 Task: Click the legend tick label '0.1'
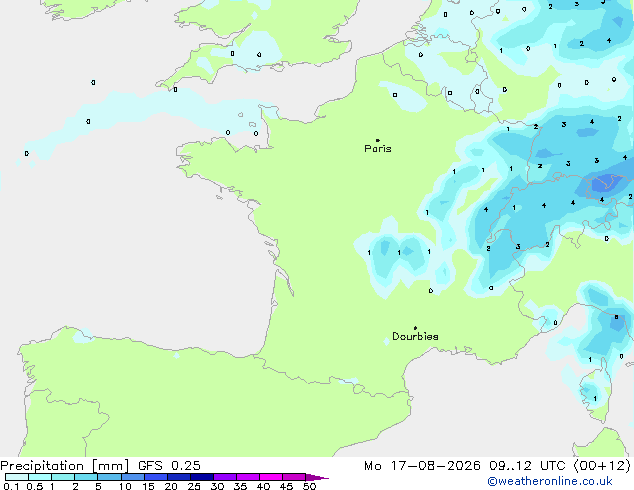(x=11, y=486)
